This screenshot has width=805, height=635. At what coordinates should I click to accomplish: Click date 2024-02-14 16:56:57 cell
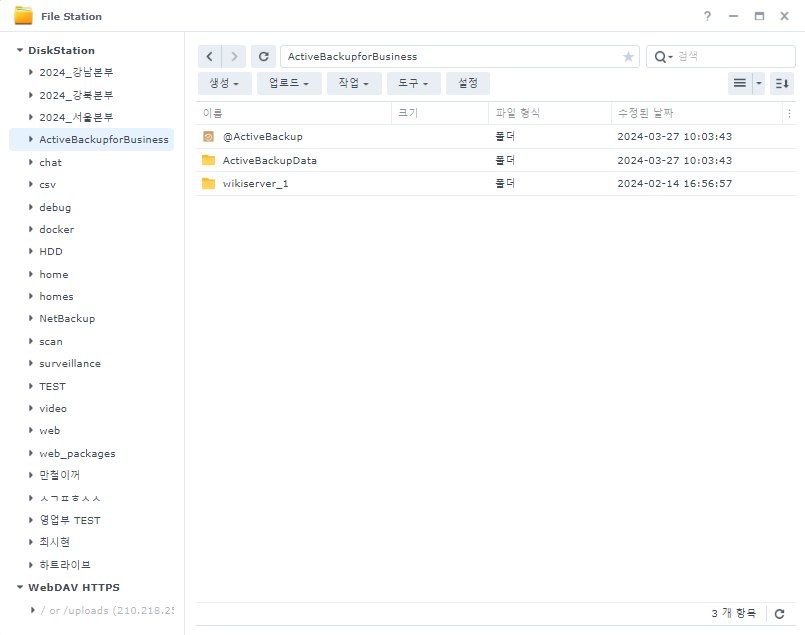pyautogui.click(x=675, y=183)
